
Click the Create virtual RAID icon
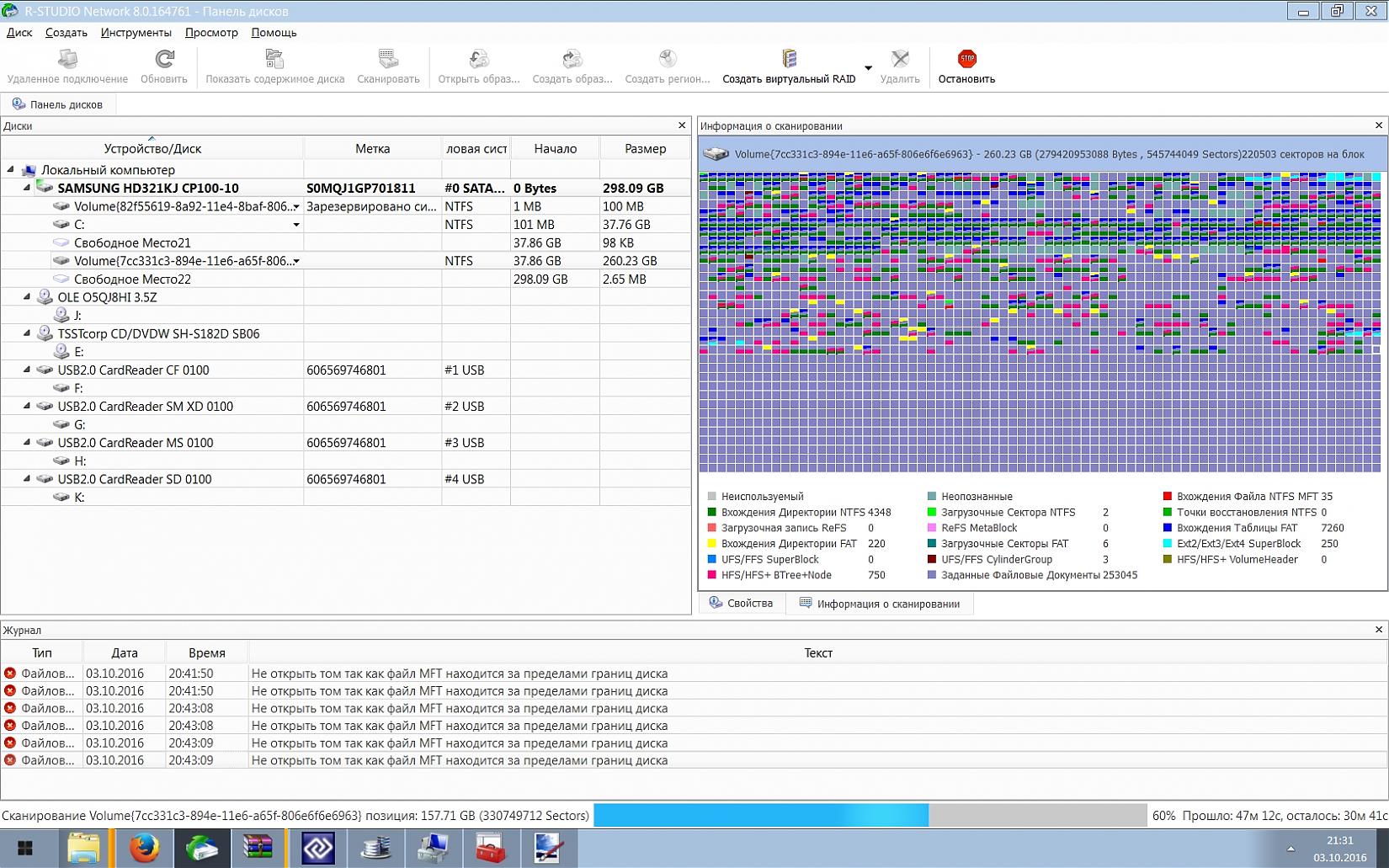click(x=789, y=59)
